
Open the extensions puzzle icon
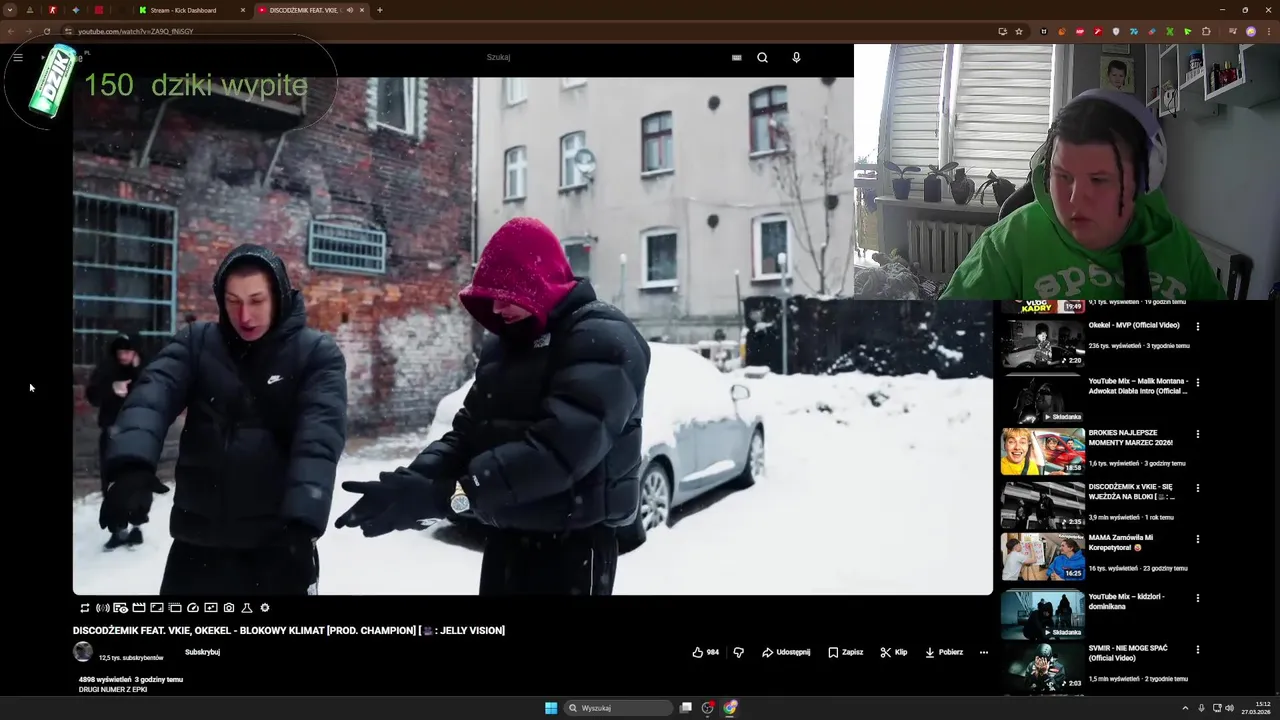click(1206, 31)
